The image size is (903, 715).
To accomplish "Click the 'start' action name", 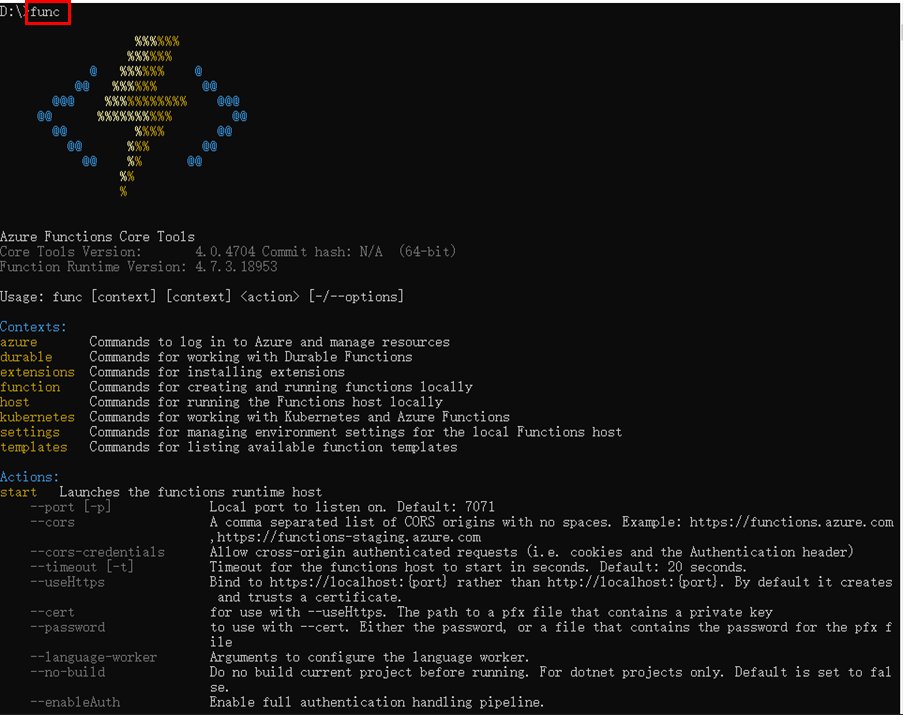I will tap(18, 492).
